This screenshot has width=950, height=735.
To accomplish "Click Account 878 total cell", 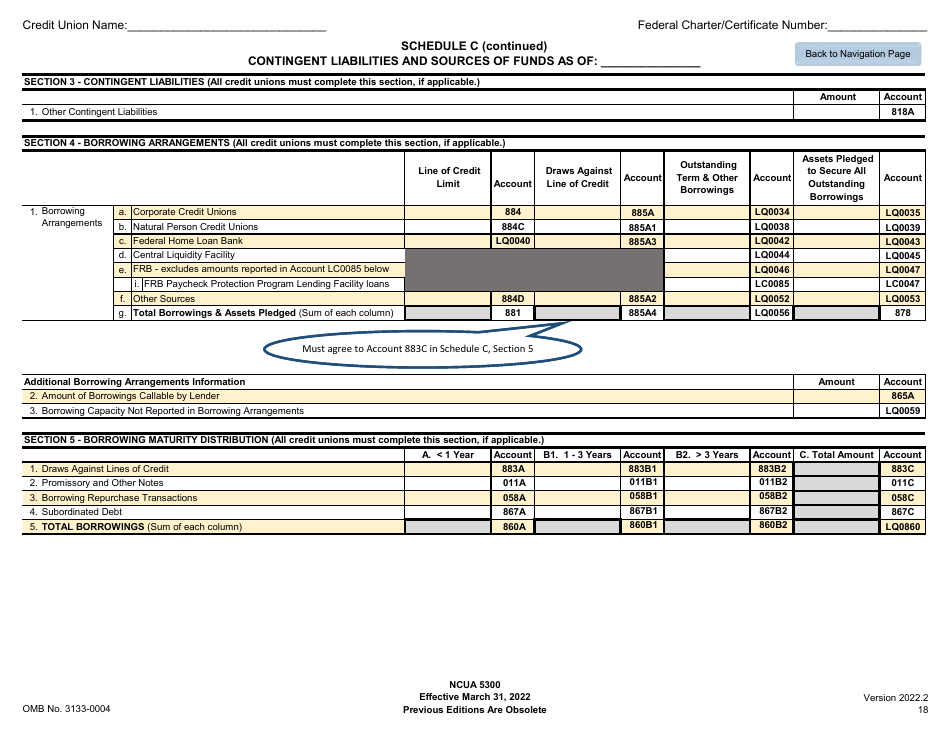I will click(x=903, y=312).
